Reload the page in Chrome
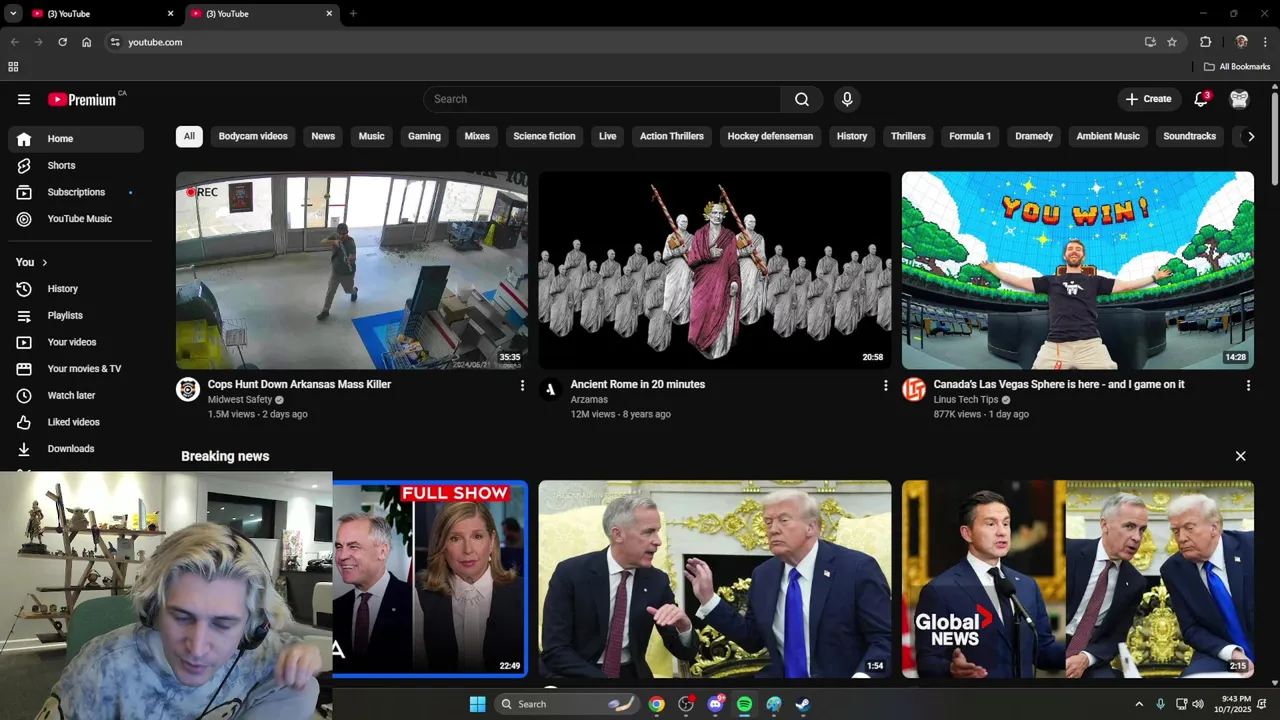1280x720 pixels. (62, 42)
